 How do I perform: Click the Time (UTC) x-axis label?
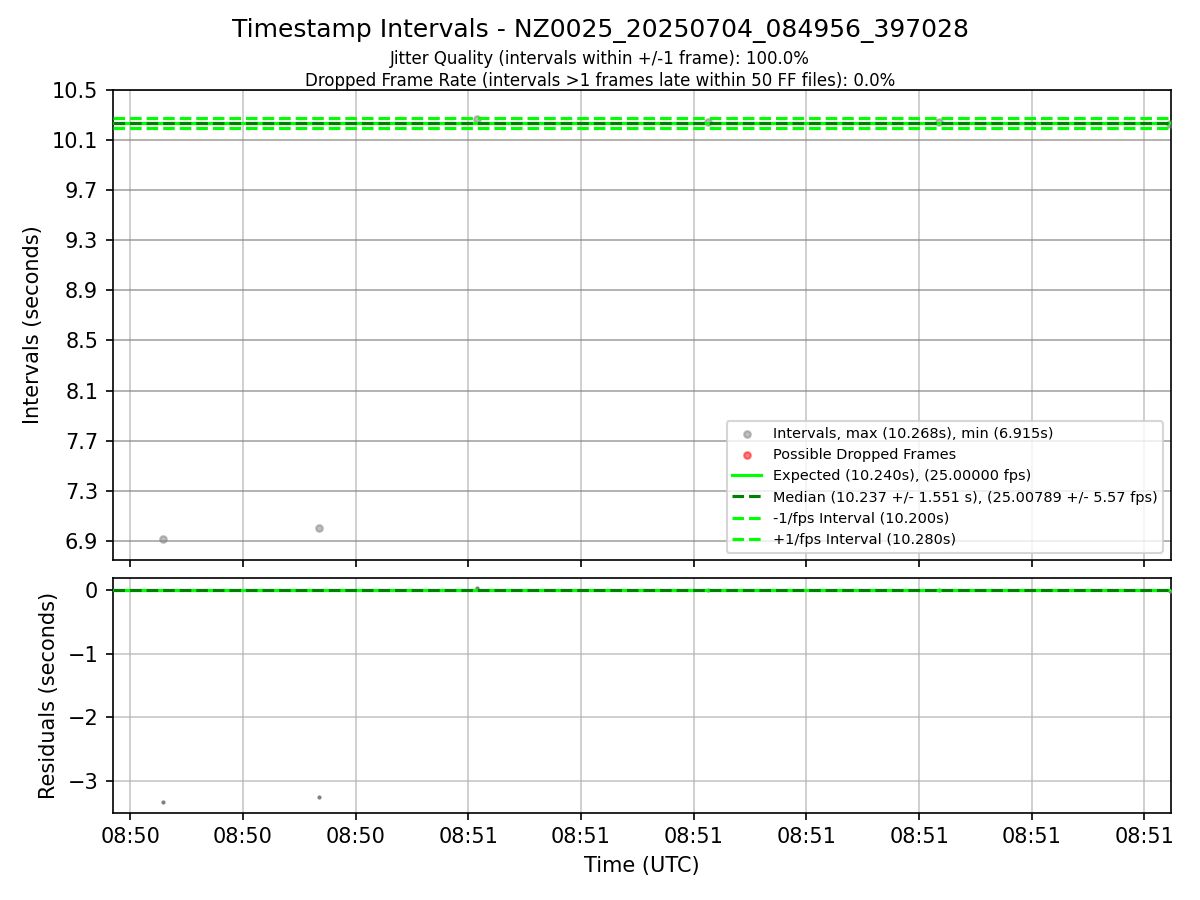(642, 865)
